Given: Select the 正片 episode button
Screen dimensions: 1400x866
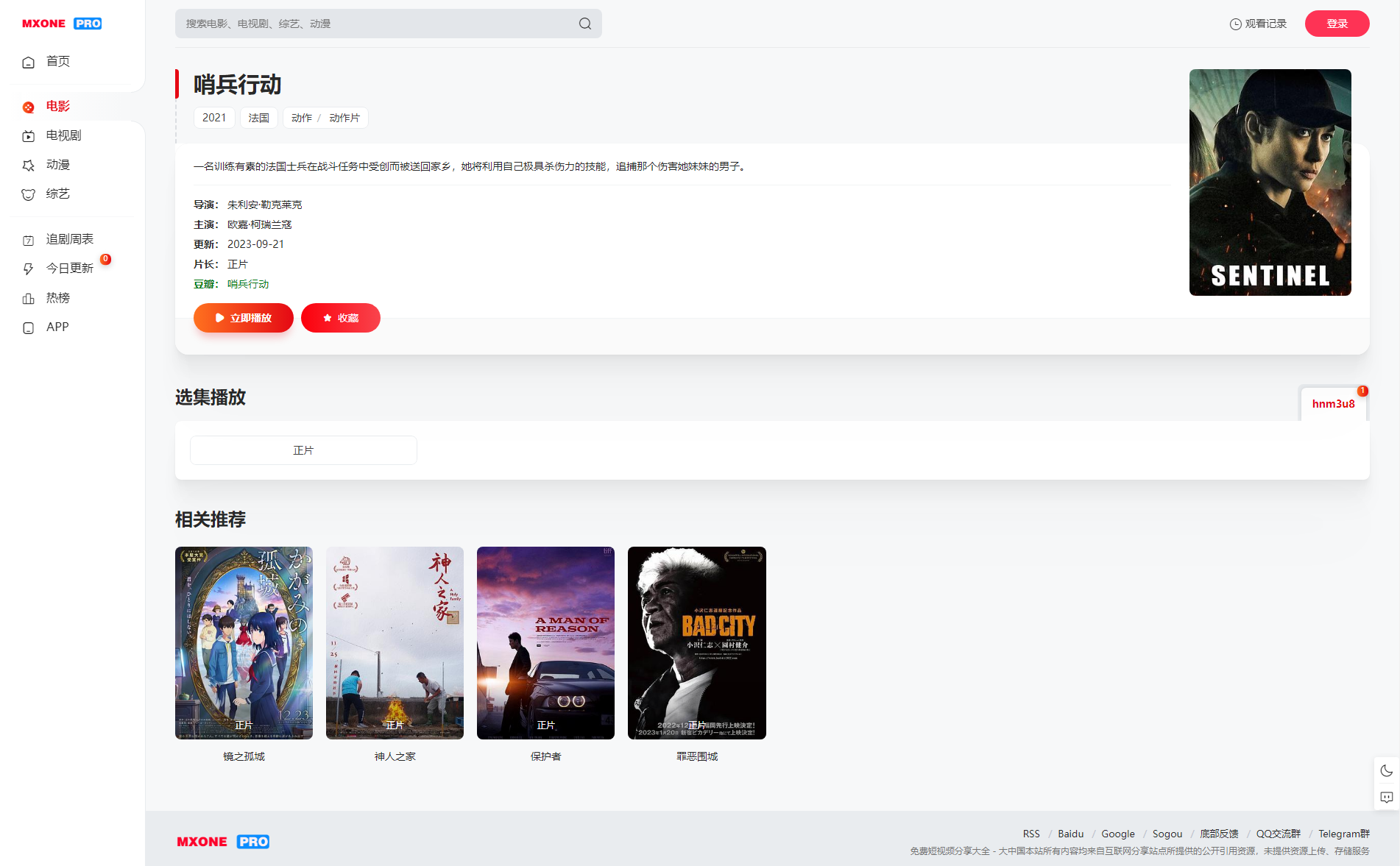Looking at the screenshot, I should click(x=303, y=450).
